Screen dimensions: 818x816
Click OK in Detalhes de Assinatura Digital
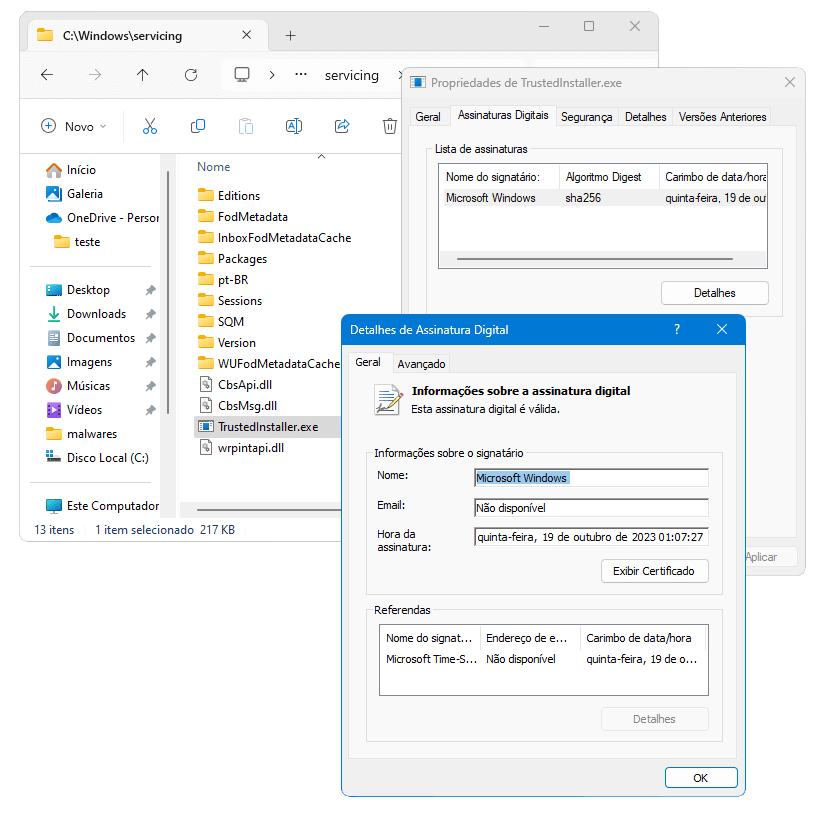pos(701,778)
